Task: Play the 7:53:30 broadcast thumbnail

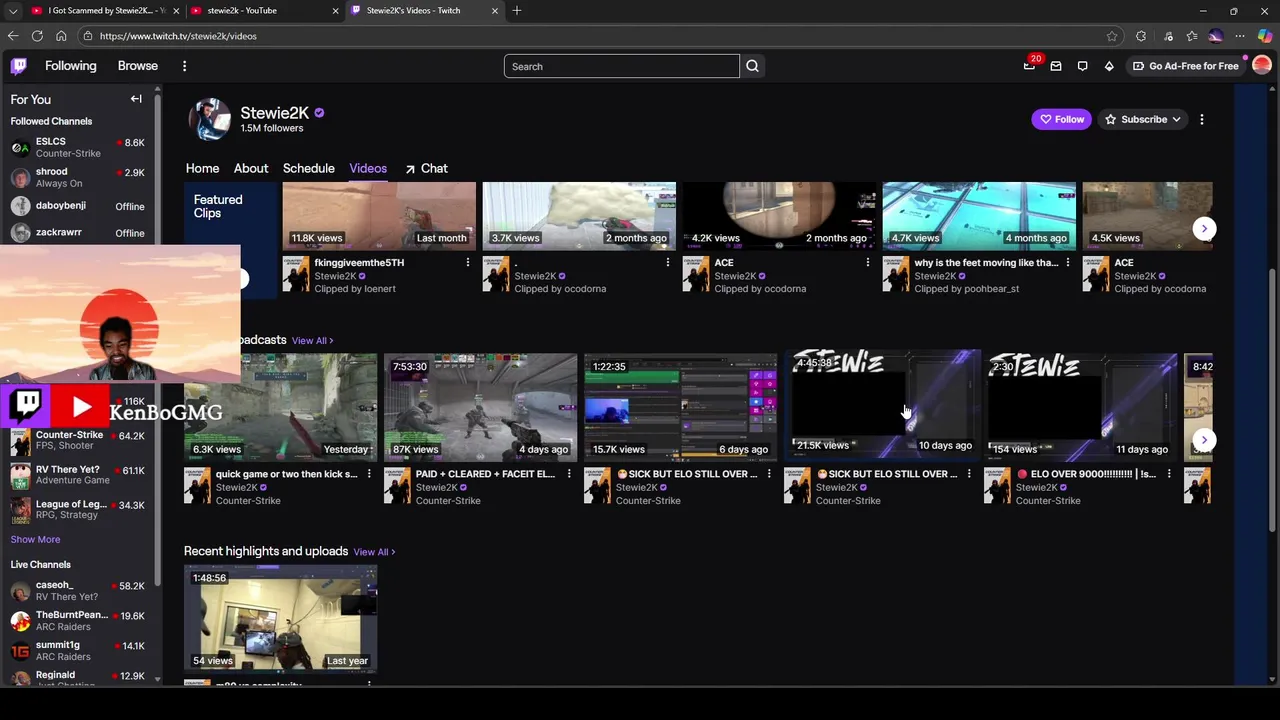Action: point(480,407)
